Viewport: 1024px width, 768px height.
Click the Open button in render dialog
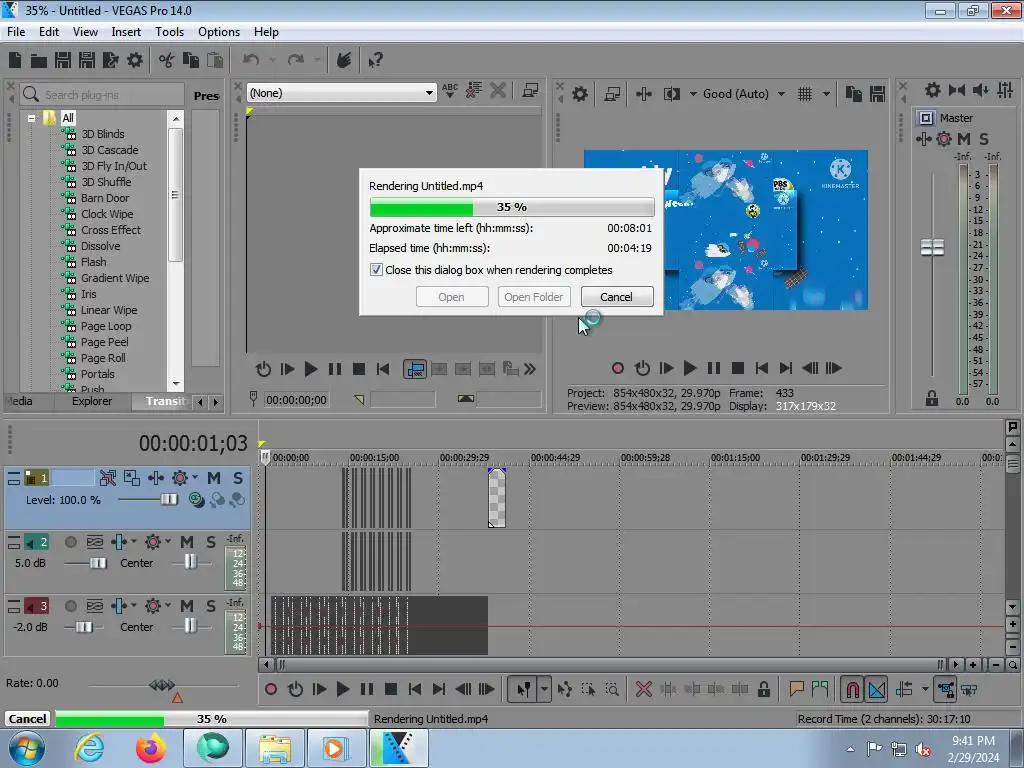point(451,297)
